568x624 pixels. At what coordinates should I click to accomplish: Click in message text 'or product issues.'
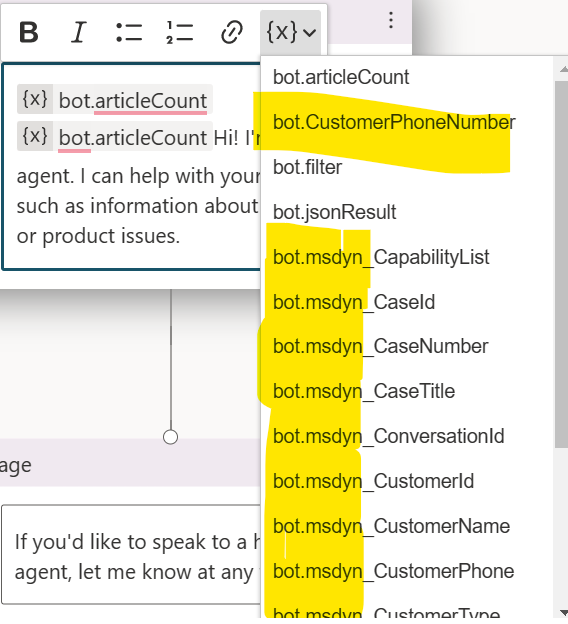click(98, 236)
